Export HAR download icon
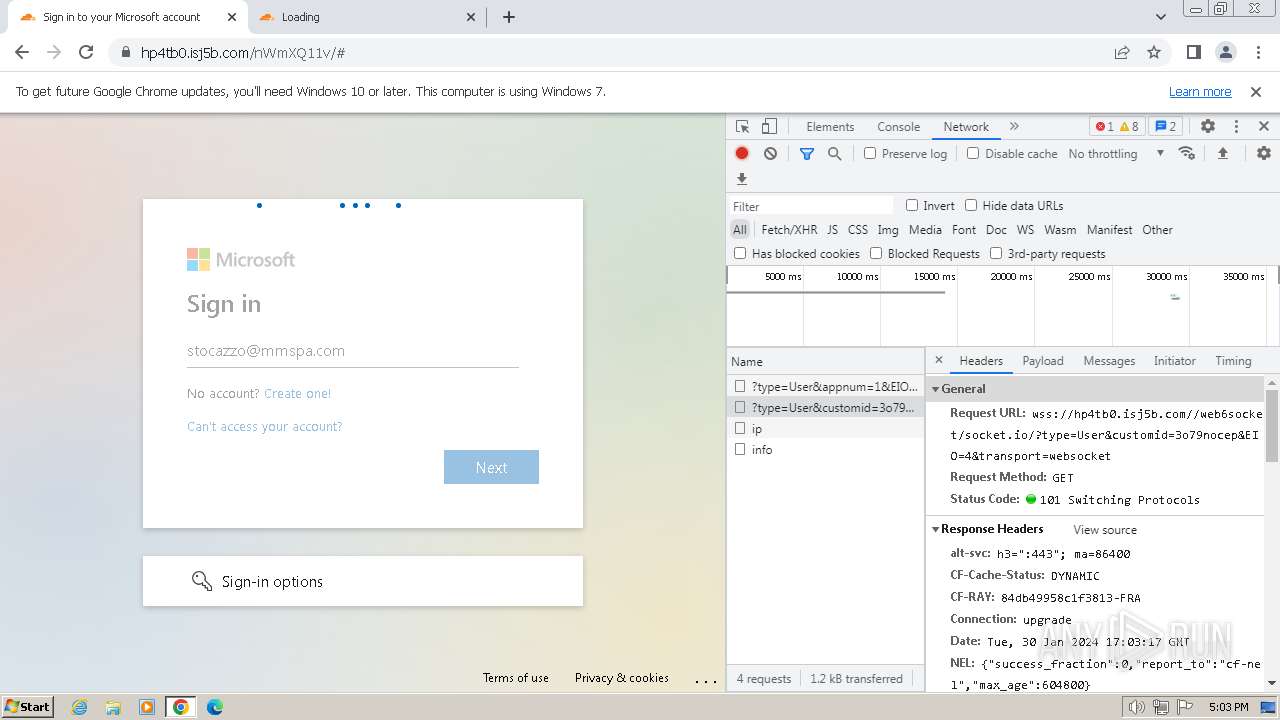 (742, 179)
